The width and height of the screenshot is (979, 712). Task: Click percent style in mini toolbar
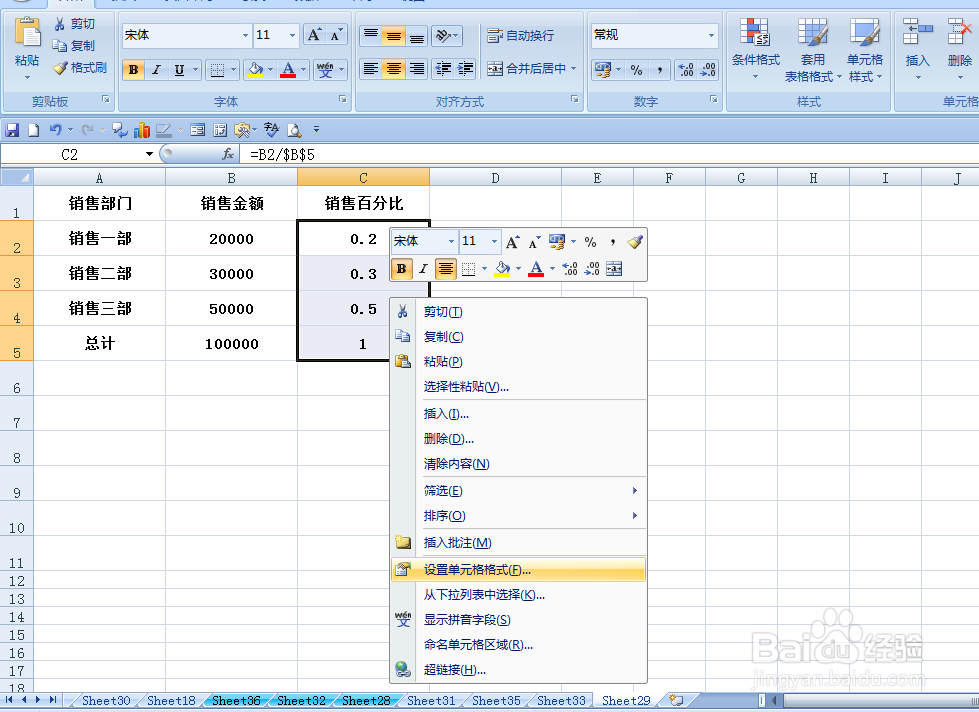[591, 241]
